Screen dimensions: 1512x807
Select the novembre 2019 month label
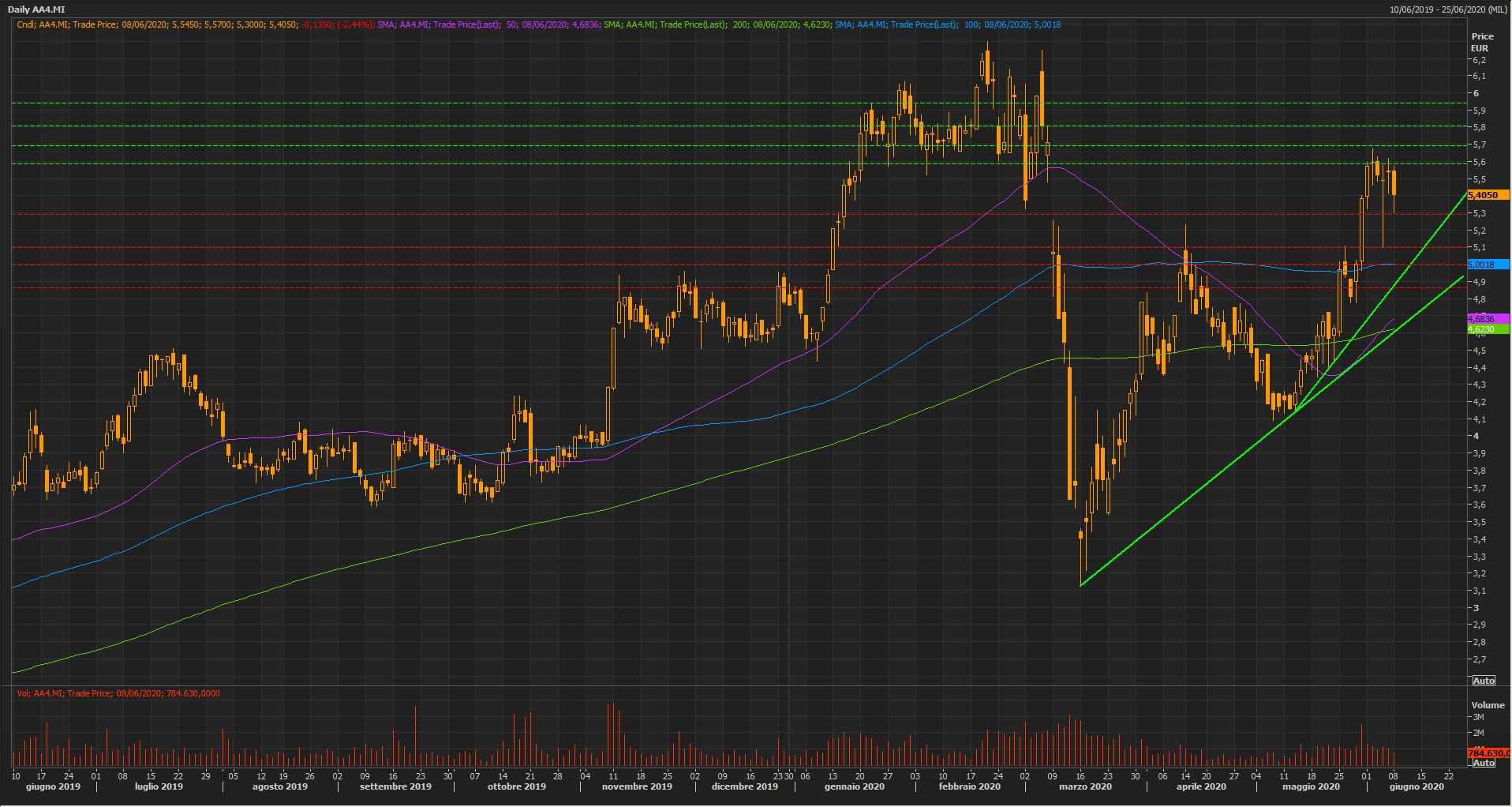[x=636, y=786]
